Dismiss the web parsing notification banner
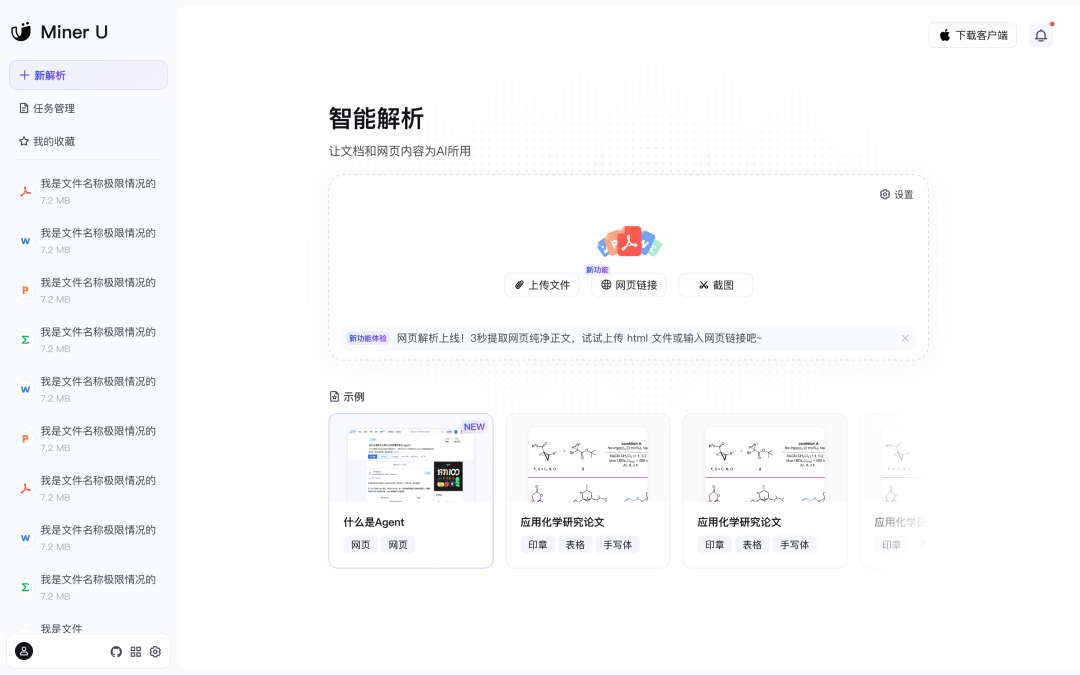The image size is (1080, 675). [905, 338]
